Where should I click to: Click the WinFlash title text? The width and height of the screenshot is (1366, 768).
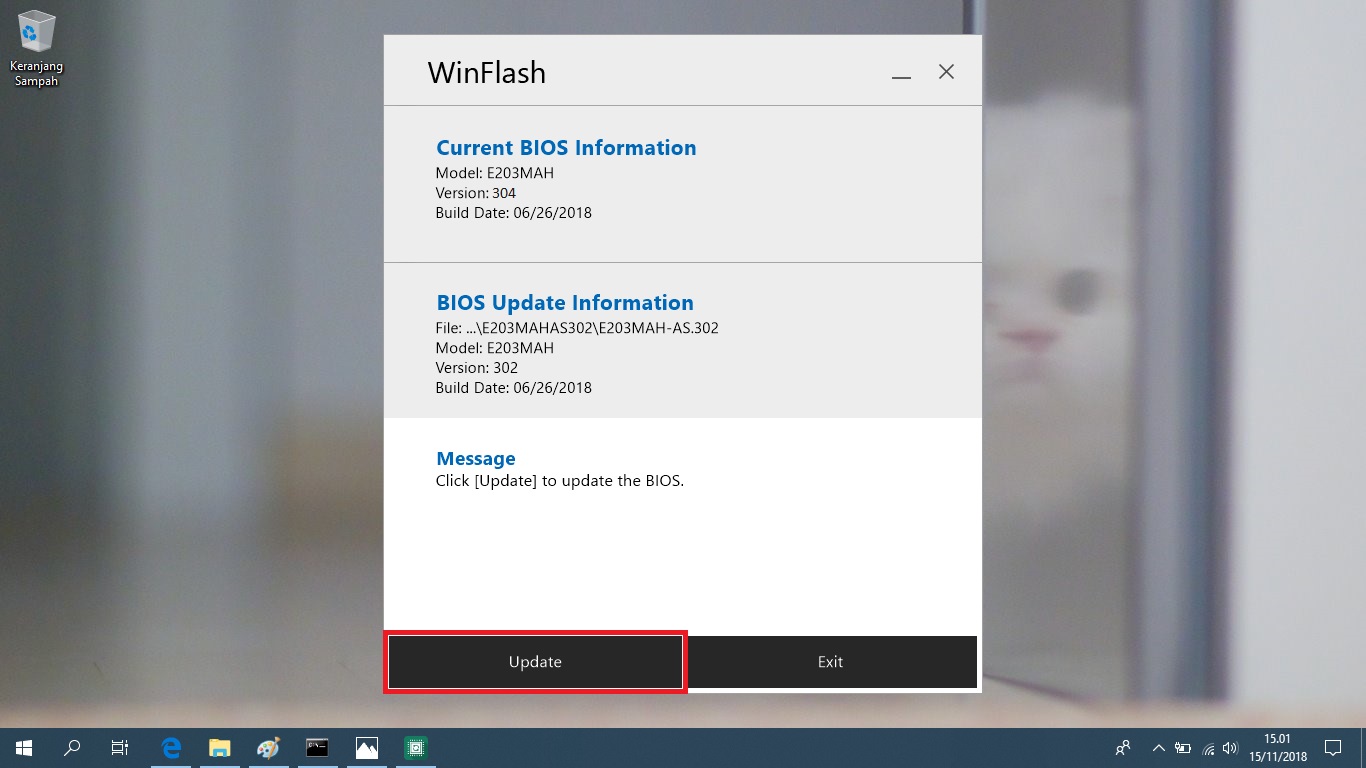(487, 72)
